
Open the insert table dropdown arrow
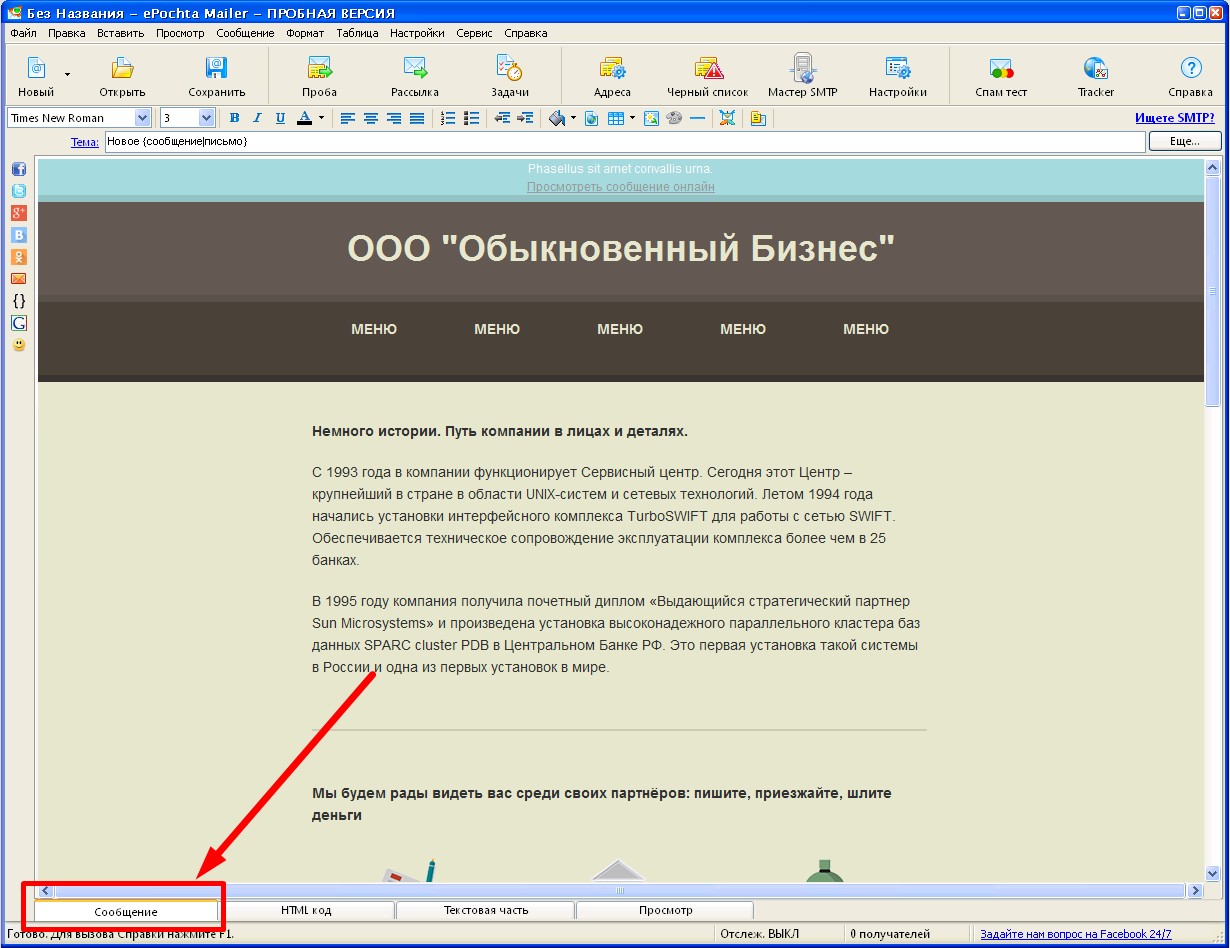[632, 118]
